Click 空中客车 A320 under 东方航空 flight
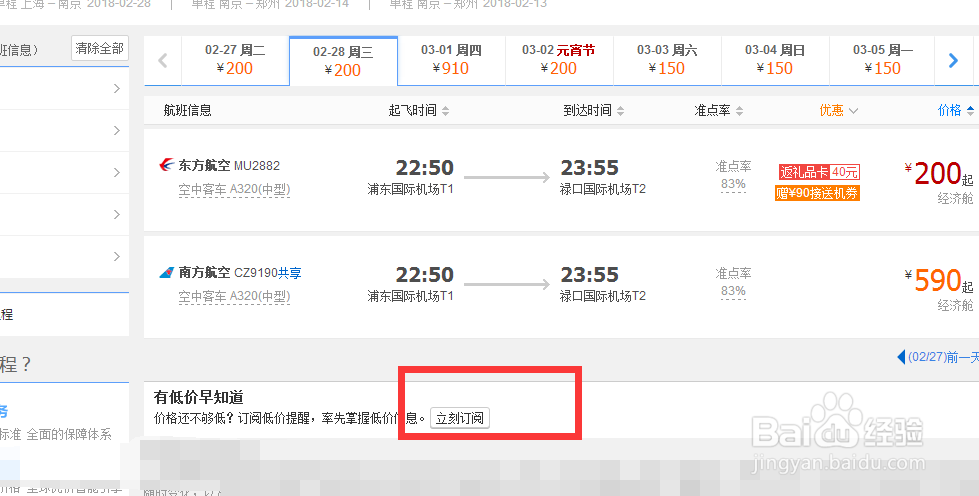 point(234,189)
